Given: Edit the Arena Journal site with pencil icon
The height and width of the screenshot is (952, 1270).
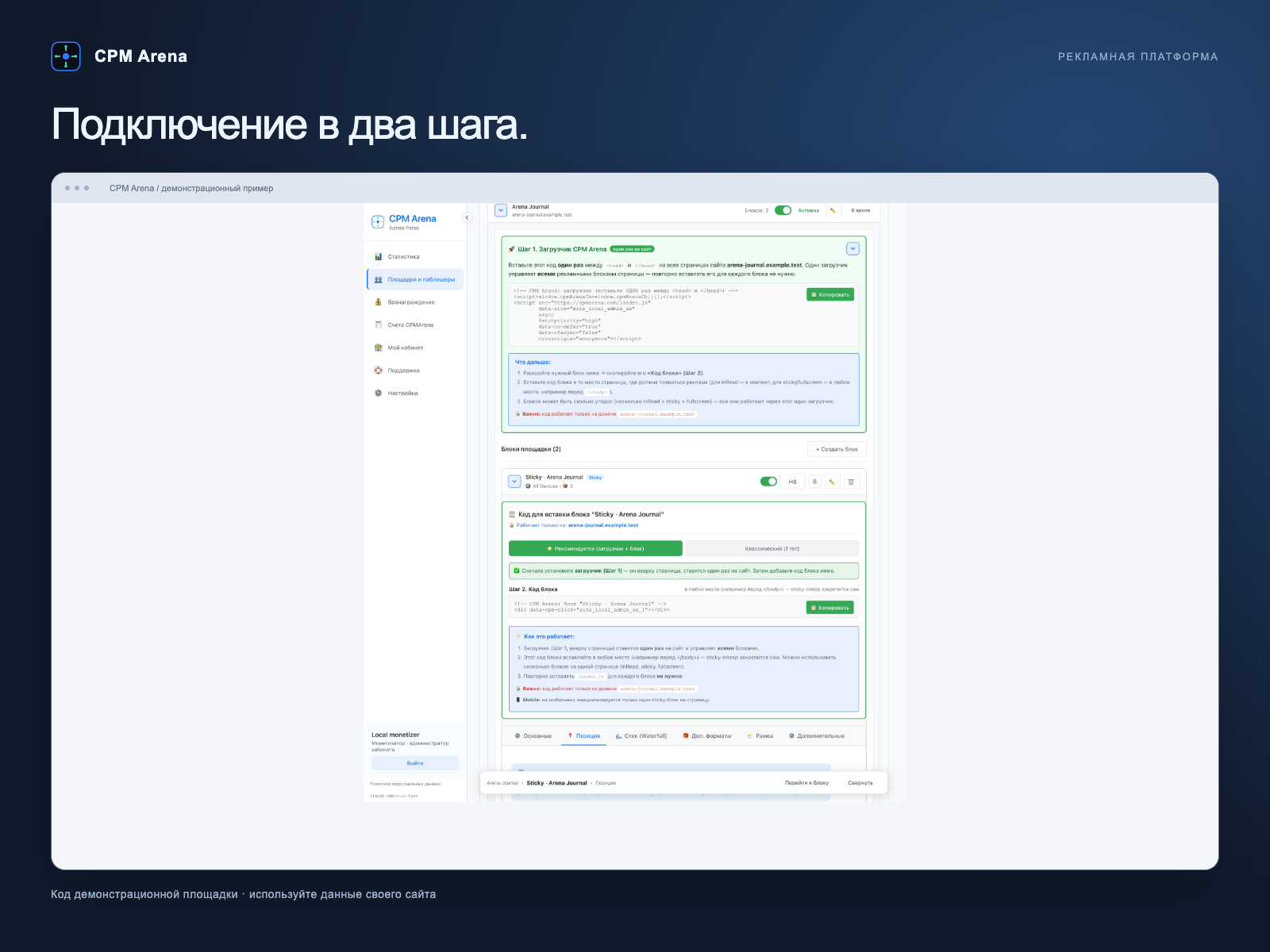Looking at the screenshot, I should pos(833,210).
